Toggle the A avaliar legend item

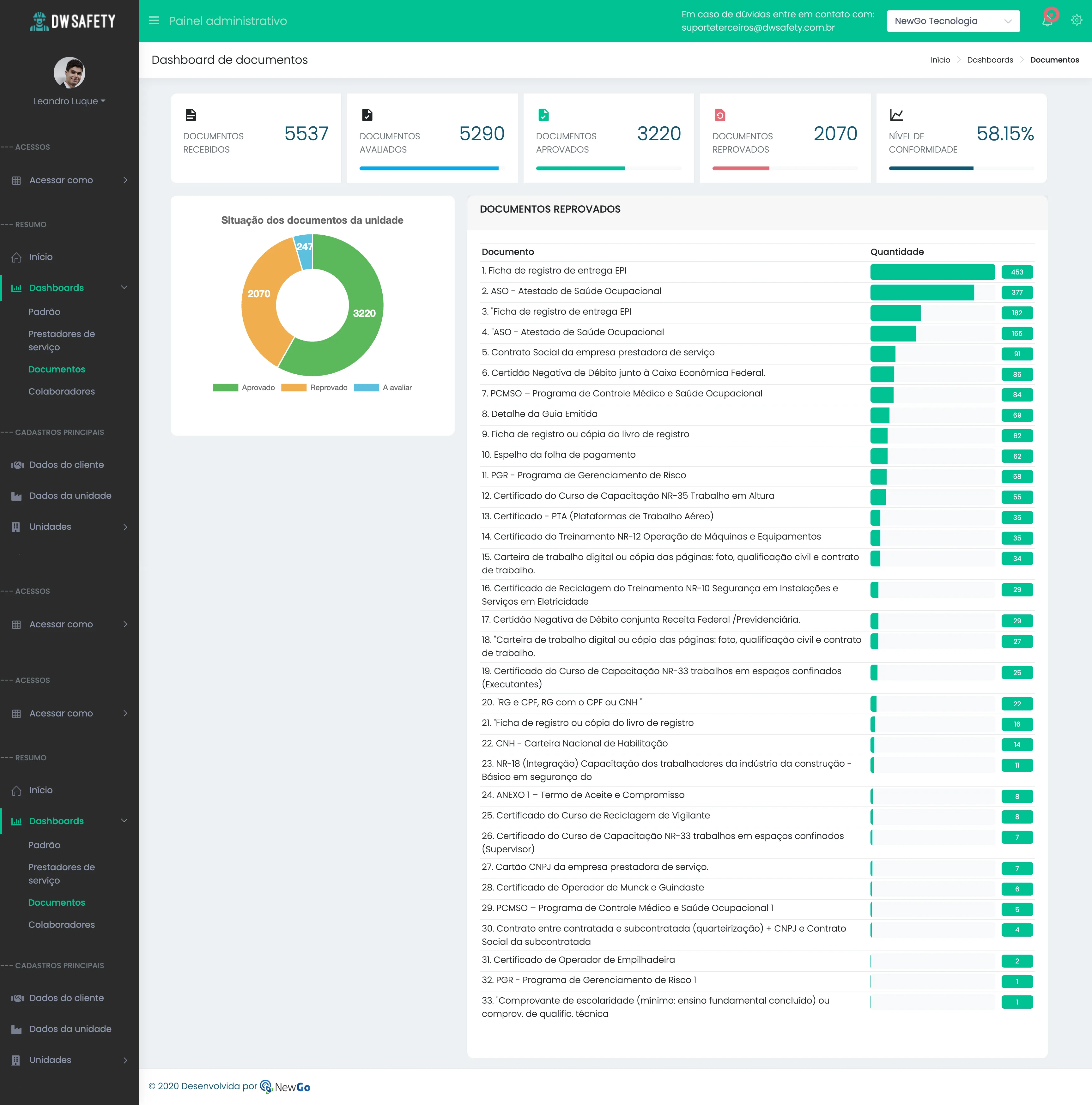[385, 387]
